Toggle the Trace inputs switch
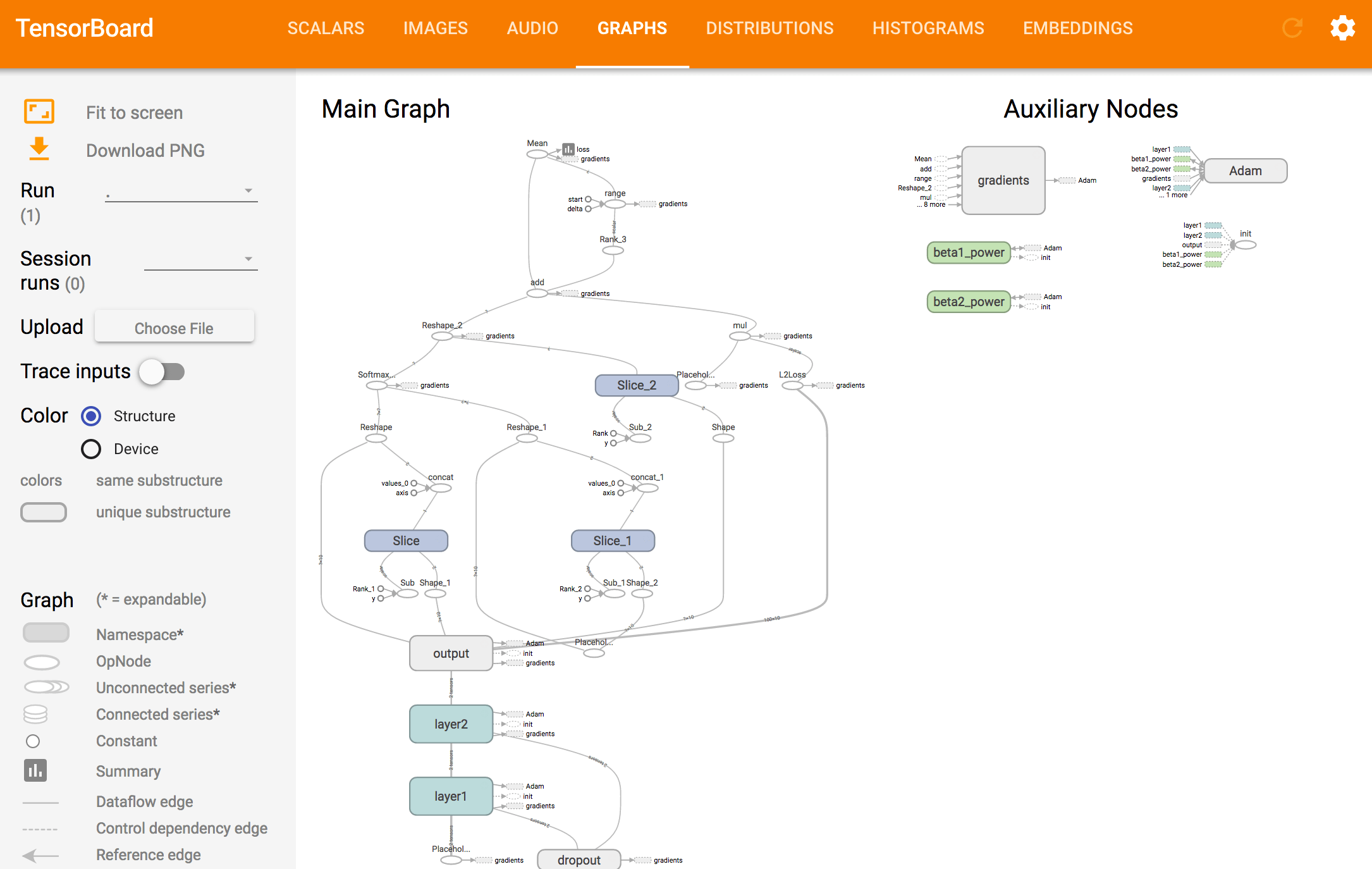 click(162, 372)
